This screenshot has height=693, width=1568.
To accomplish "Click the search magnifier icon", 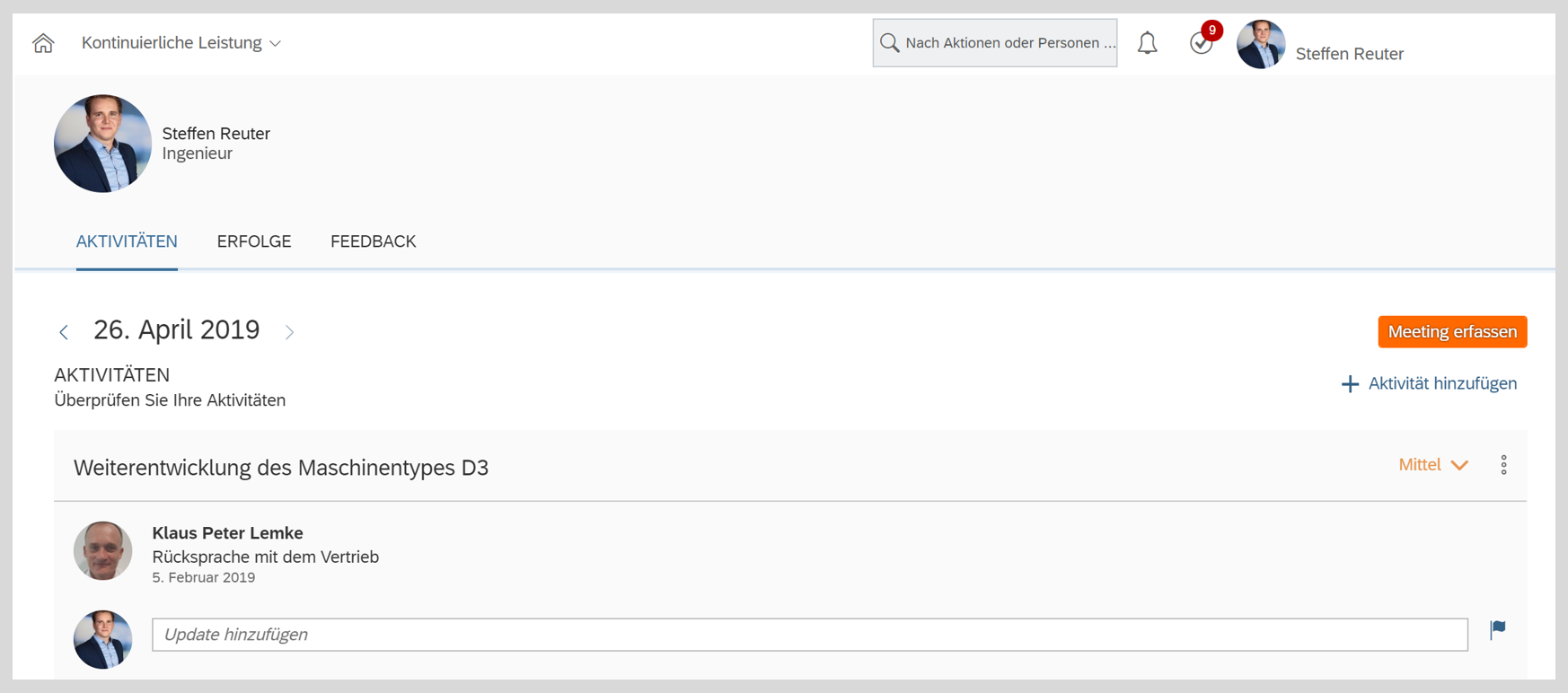I will pos(890,43).
